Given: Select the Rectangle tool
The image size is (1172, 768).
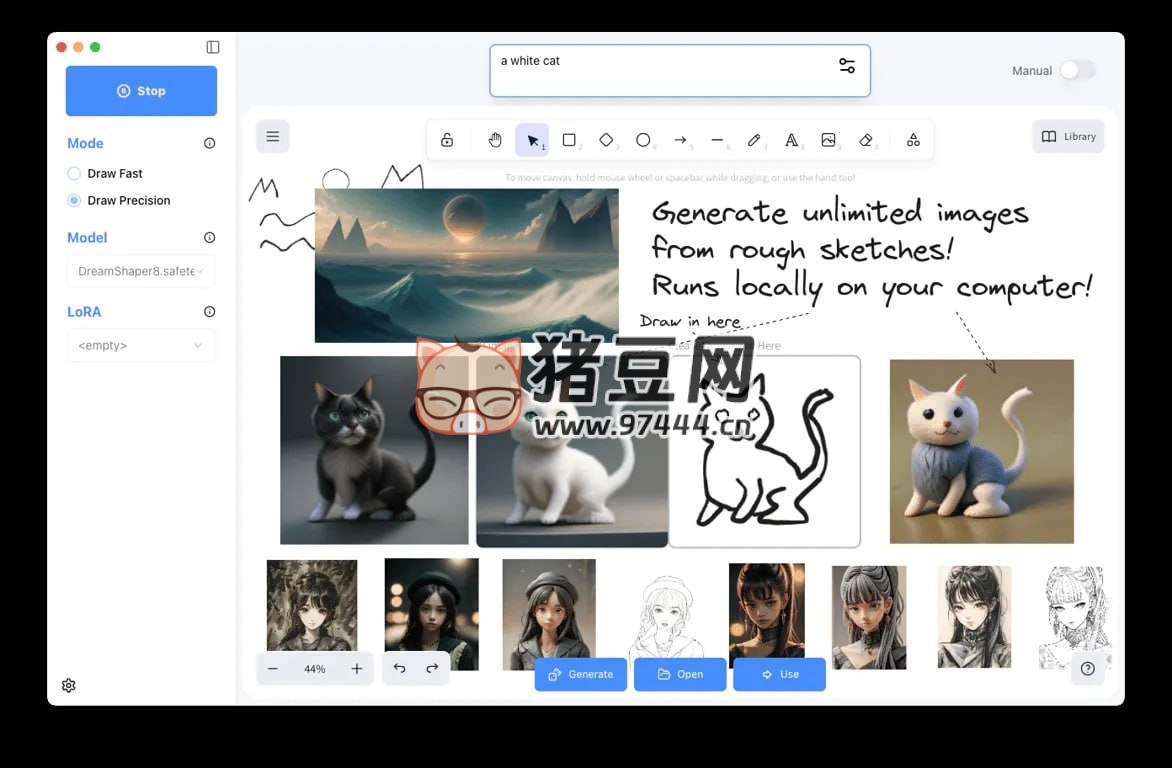Looking at the screenshot, I should pyautogui.click(x=569, y=140).
